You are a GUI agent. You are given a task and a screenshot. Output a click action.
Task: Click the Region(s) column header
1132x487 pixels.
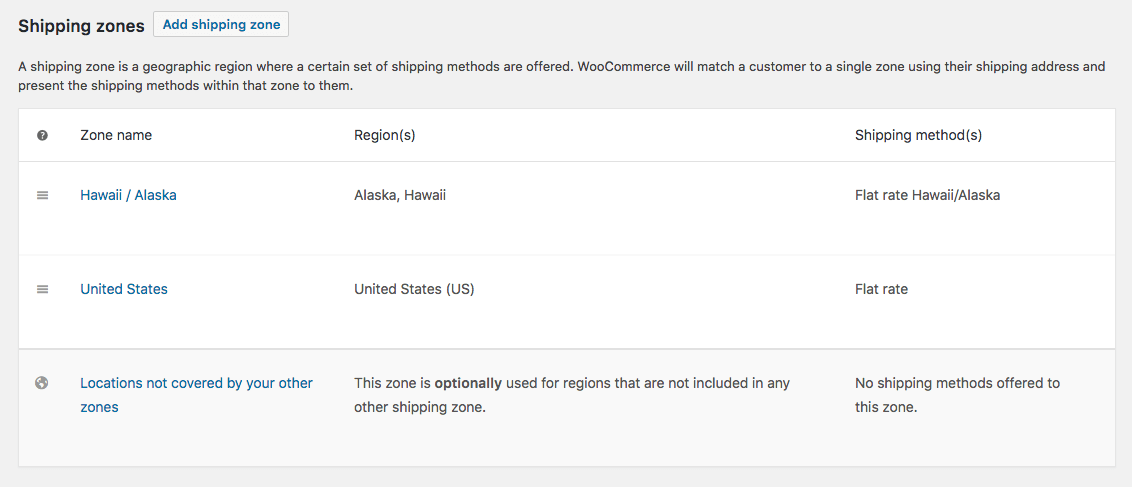385,135
